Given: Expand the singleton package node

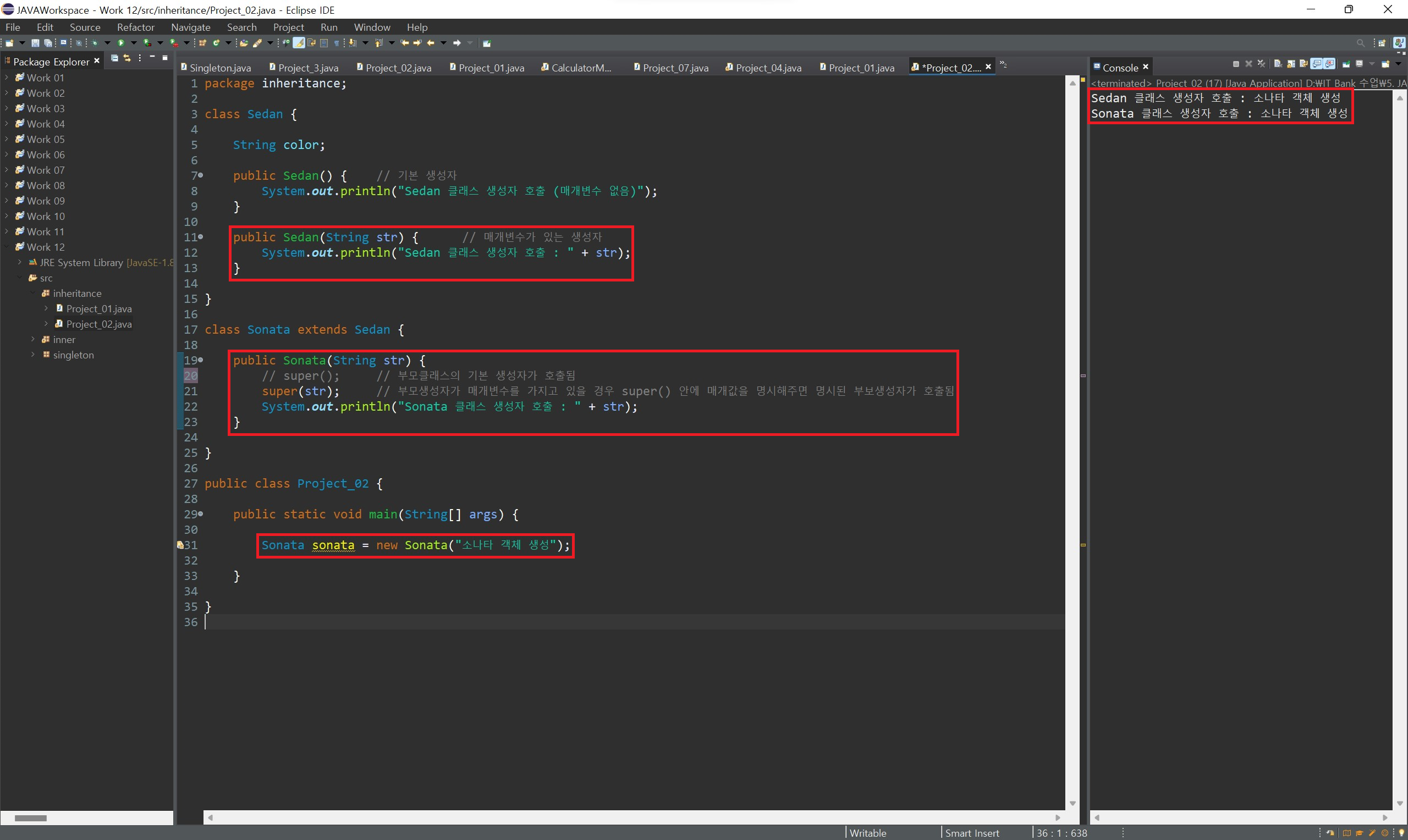Looking at the screenshot, I should click(33, 355).
